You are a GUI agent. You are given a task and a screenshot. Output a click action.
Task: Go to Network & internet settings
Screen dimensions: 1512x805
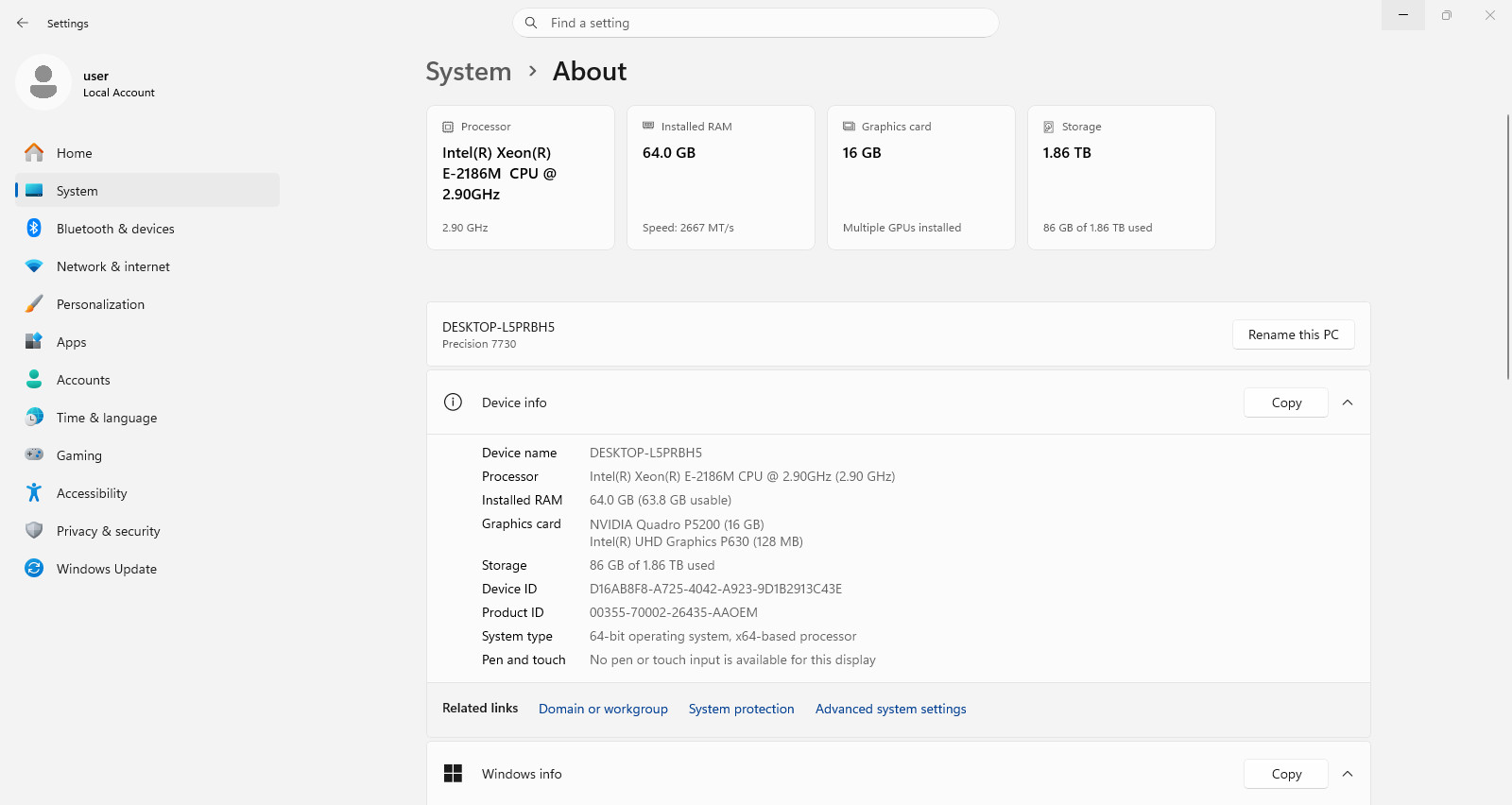tap(147, 265)
